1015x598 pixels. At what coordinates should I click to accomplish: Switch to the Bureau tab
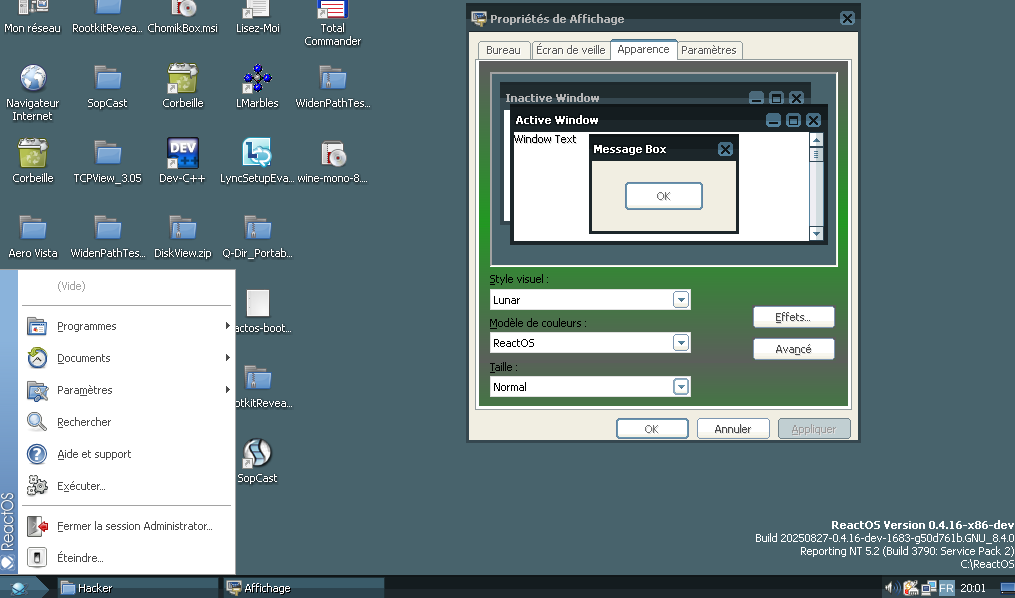[x=504, y=50]
